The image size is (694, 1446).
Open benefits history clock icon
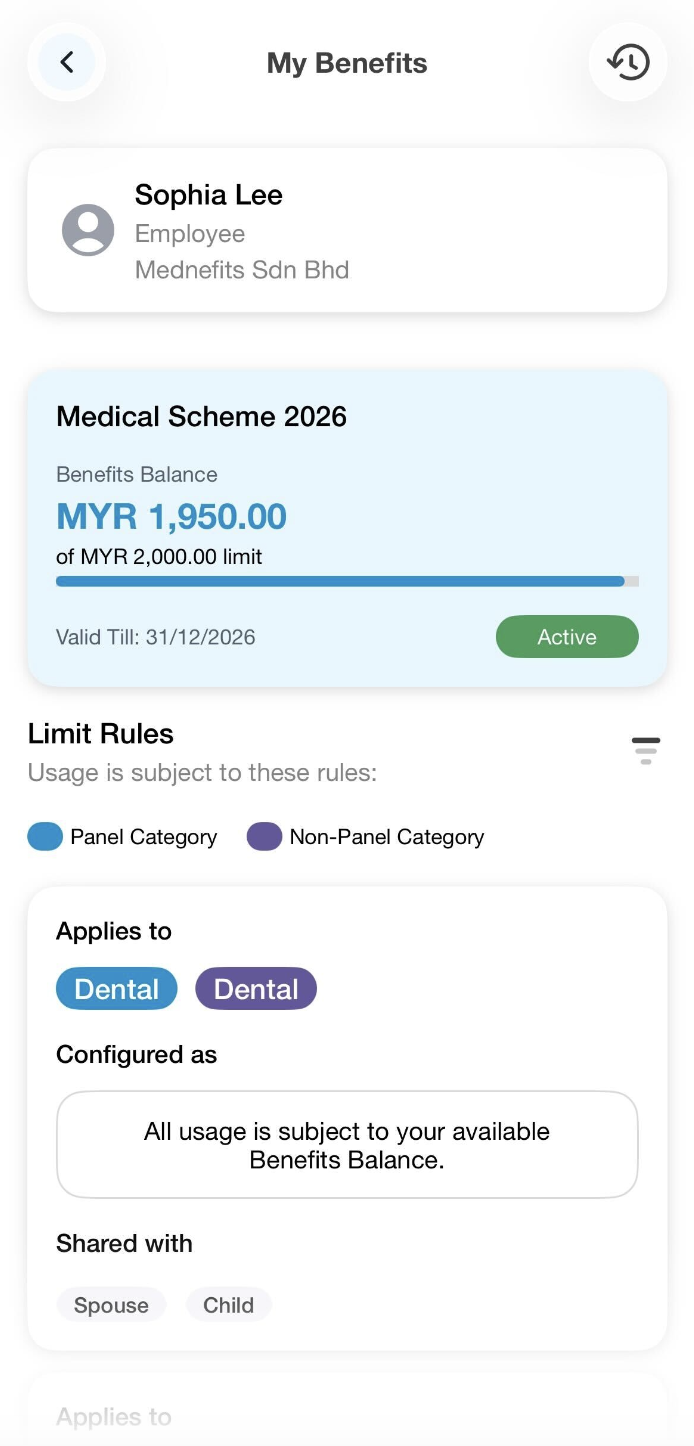coord(628,62)
